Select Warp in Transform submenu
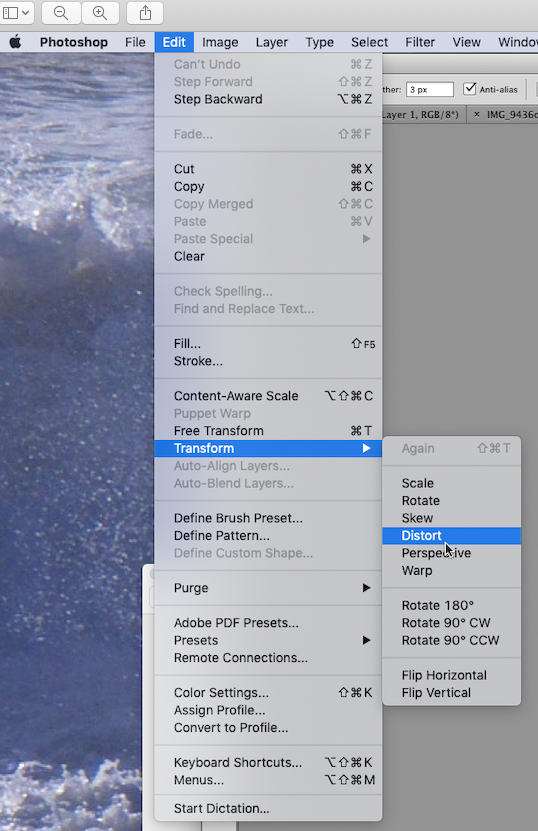This screenshot has width=538, height=831. 452,571
